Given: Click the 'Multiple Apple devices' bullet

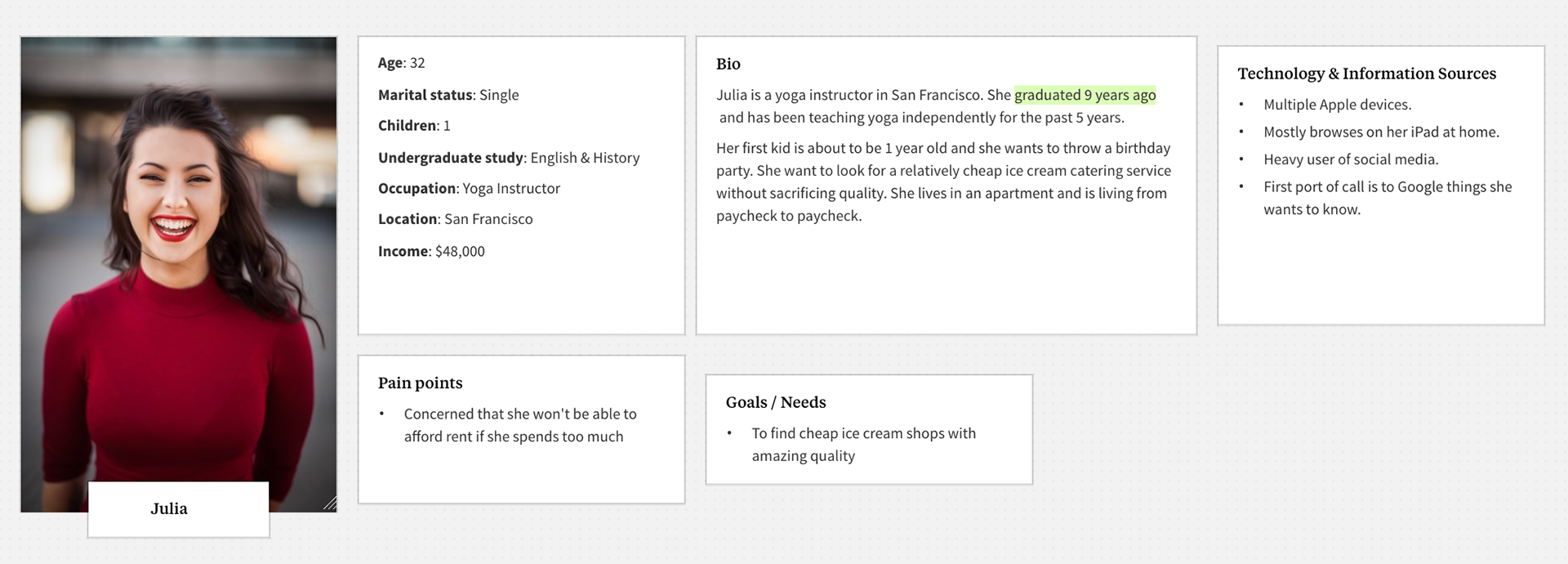Looking at the screenshot, I should (x=1337, y=105).
